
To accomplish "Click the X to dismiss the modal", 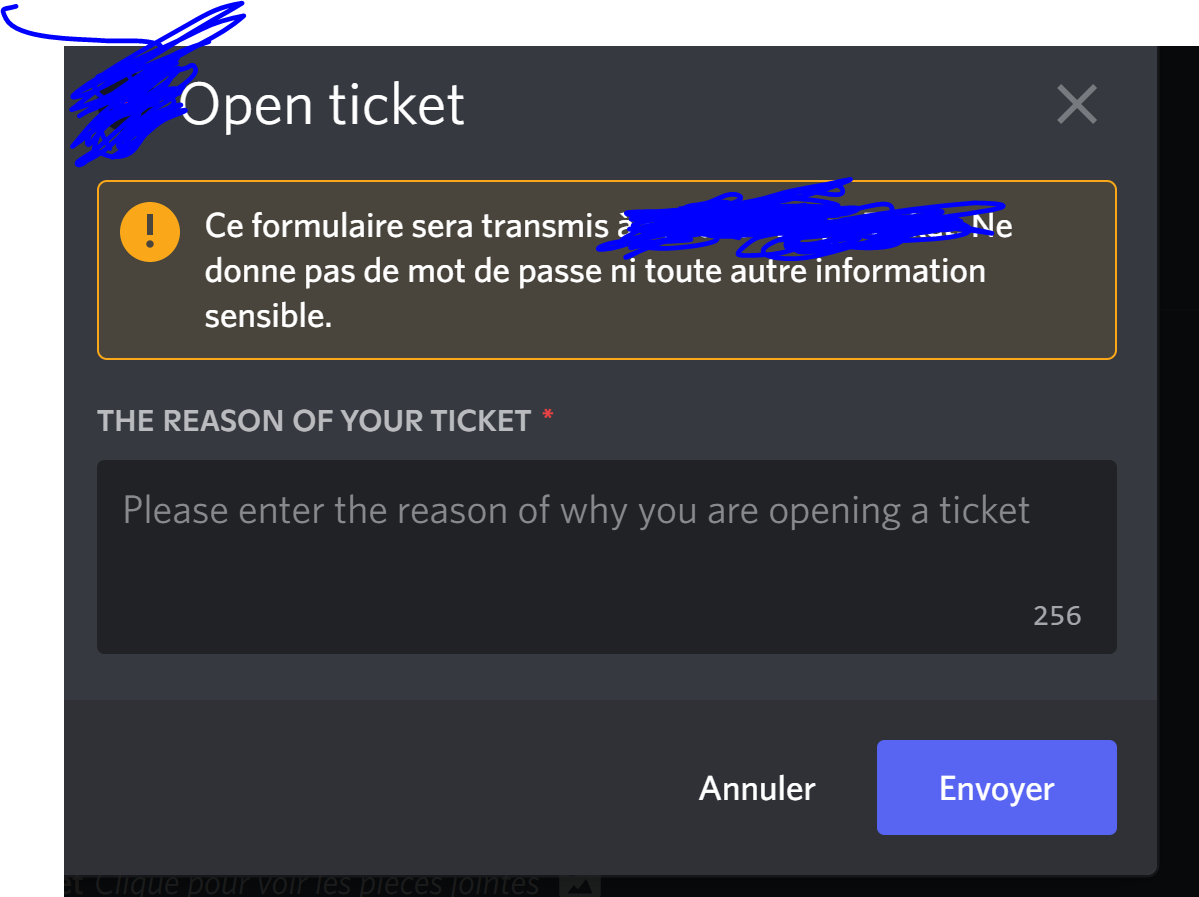I will click(x=1076, y=104).
